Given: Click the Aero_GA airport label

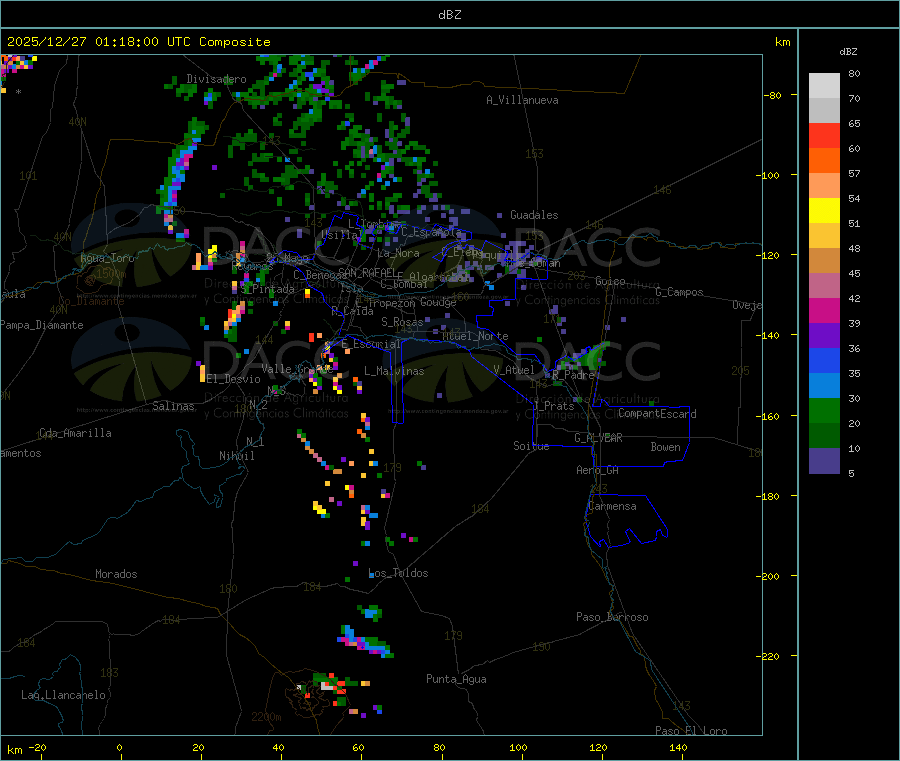Looking at the screenshot, I should coord(598,470).
